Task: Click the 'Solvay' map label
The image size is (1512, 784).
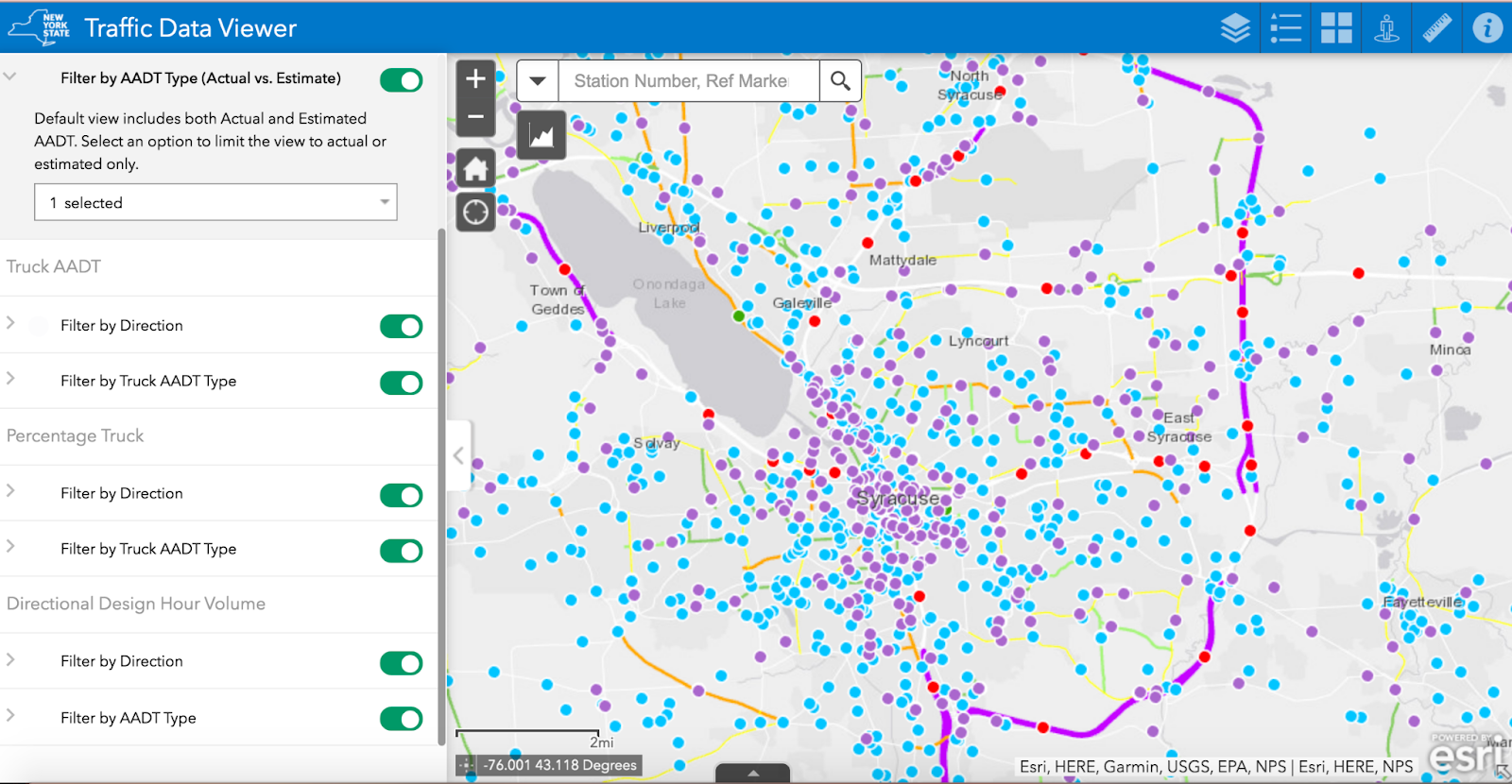Action: pyautogui.click(x=657, y=443)
